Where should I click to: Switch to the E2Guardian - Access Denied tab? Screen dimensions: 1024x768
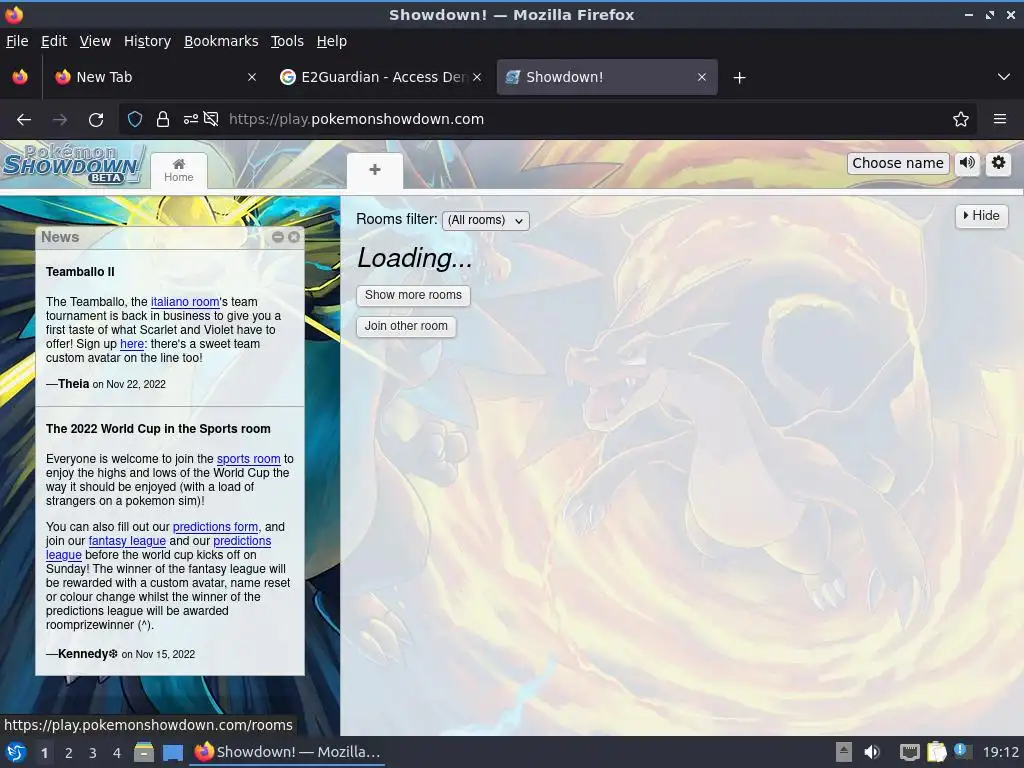click(x=381, y=77)
